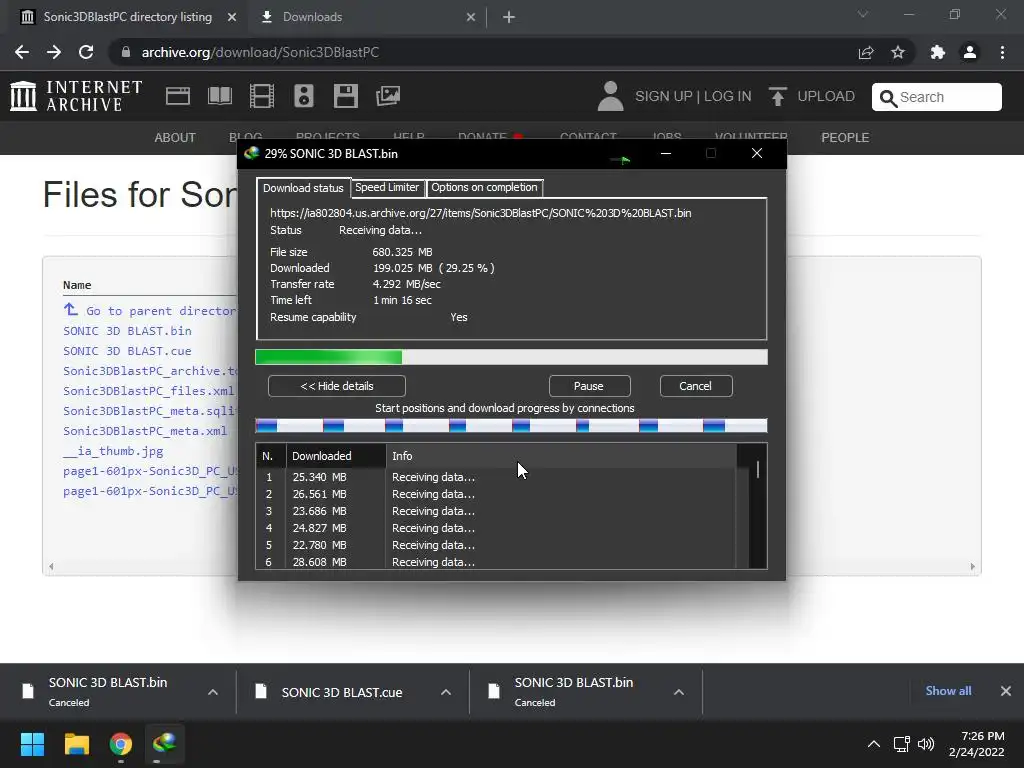1024x768 pixels.
Task: Click the Internet Download Manager taskbar icon
Action: [165, 744]
